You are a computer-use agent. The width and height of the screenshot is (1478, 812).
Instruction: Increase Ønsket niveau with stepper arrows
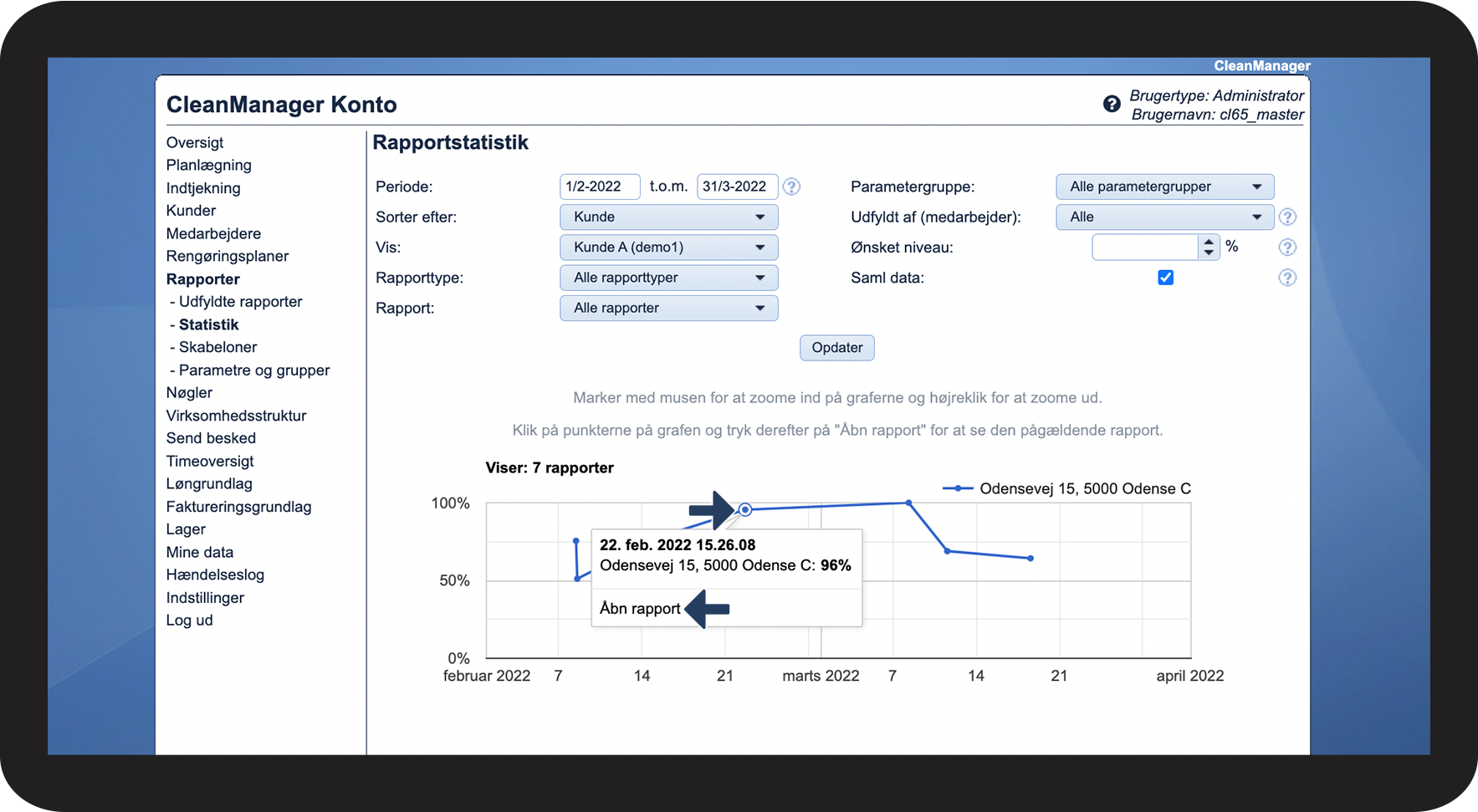pos(1209,242)
